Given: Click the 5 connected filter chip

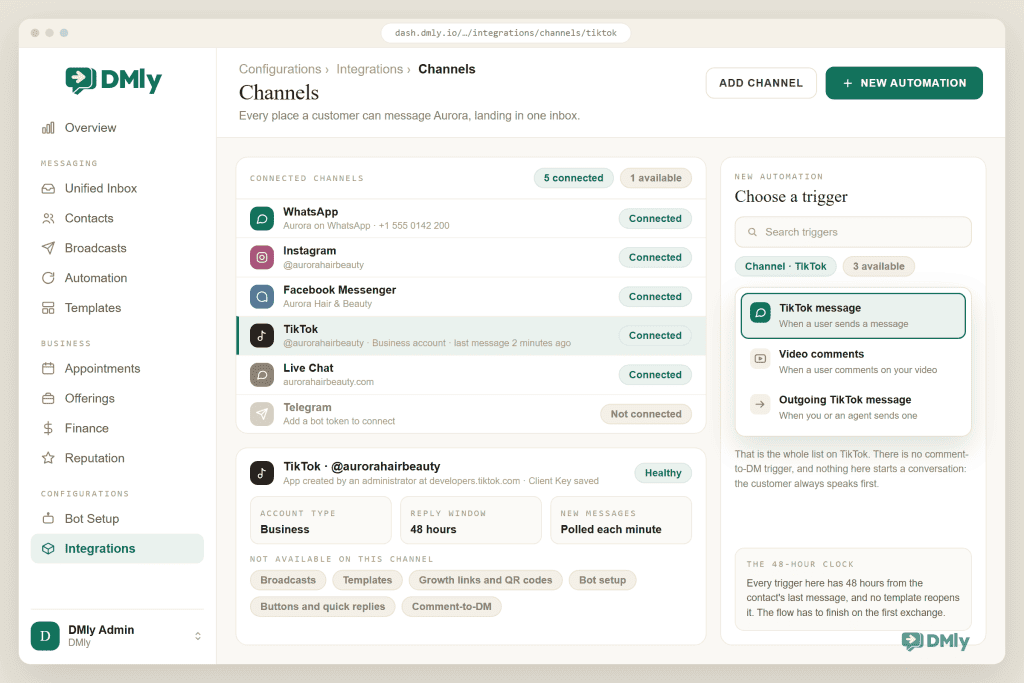Looking at the screenshot, I should pyautogui.click(x=573, y=178).
